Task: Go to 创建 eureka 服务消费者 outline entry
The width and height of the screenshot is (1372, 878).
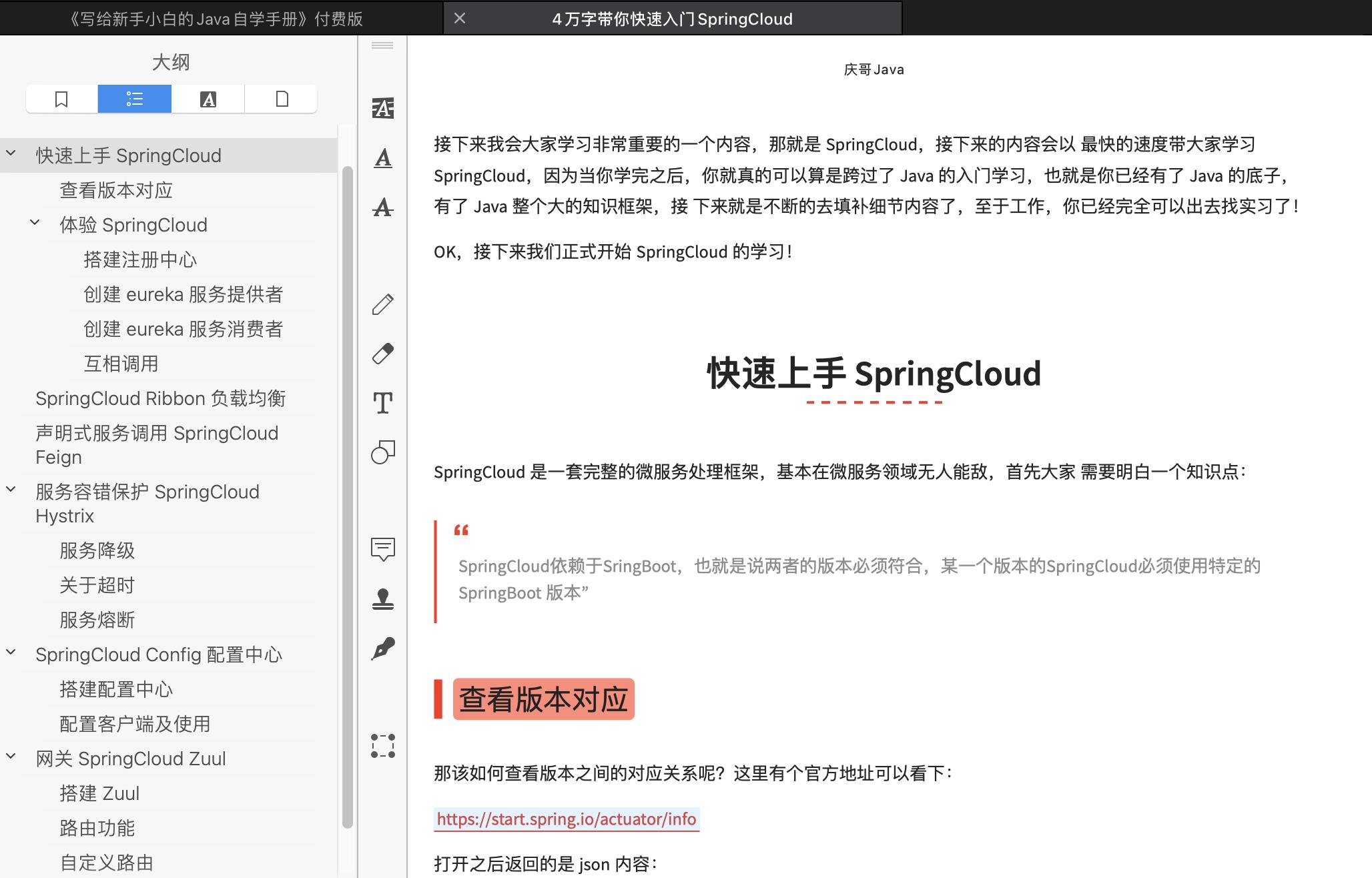Action: pos(184,329)
